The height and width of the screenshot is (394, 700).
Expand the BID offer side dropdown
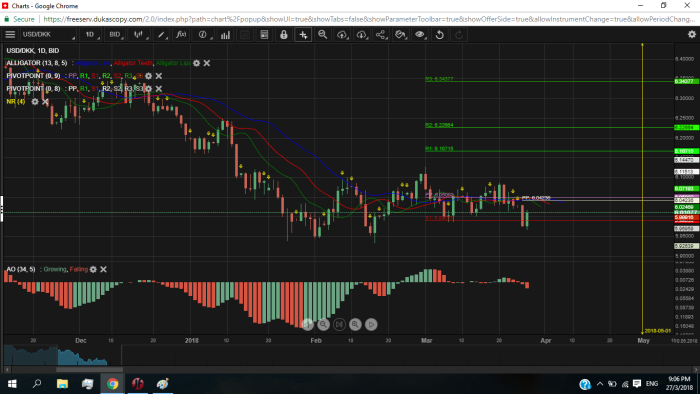pyautogui.click(x=116, y=34)
